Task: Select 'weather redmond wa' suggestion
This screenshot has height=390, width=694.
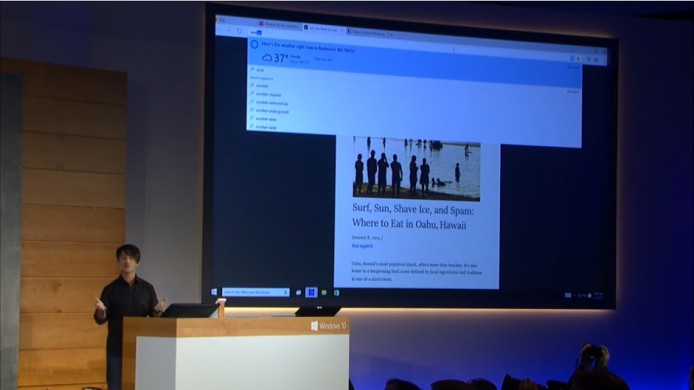Action: click(272, 103)
